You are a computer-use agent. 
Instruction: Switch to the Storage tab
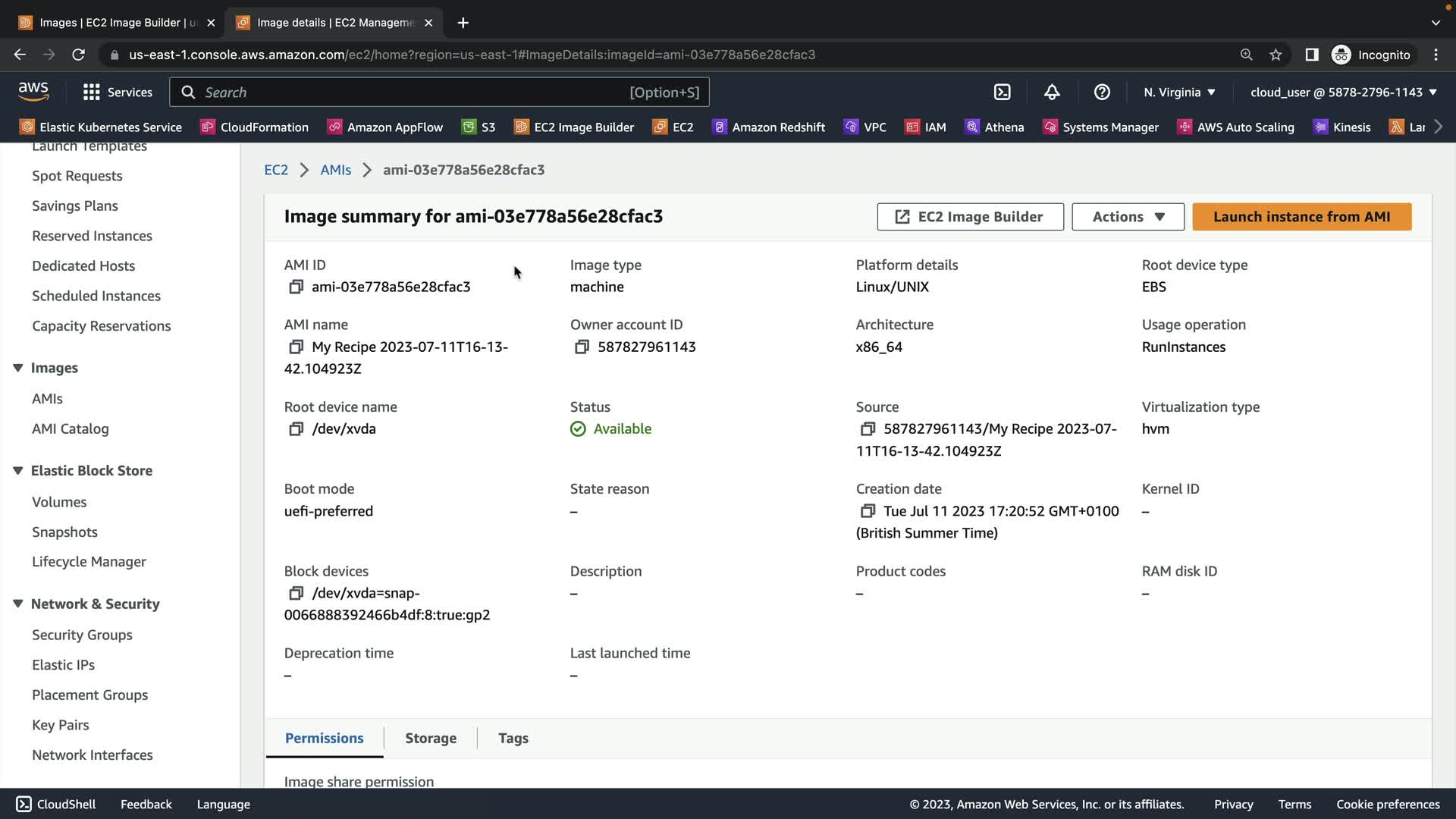click(430, 738)
